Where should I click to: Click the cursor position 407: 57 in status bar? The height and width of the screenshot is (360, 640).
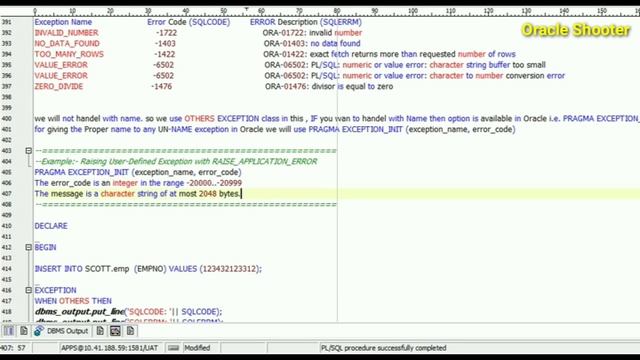pos(13,348)
